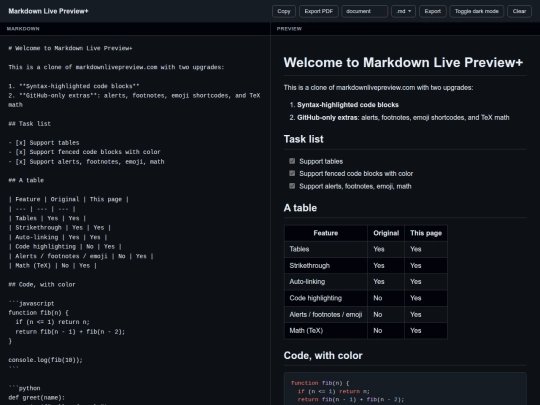Click 'console.log(fib(10));' line in editor
The width and height of the screenshot is (540, 405).
coord(45,360)
